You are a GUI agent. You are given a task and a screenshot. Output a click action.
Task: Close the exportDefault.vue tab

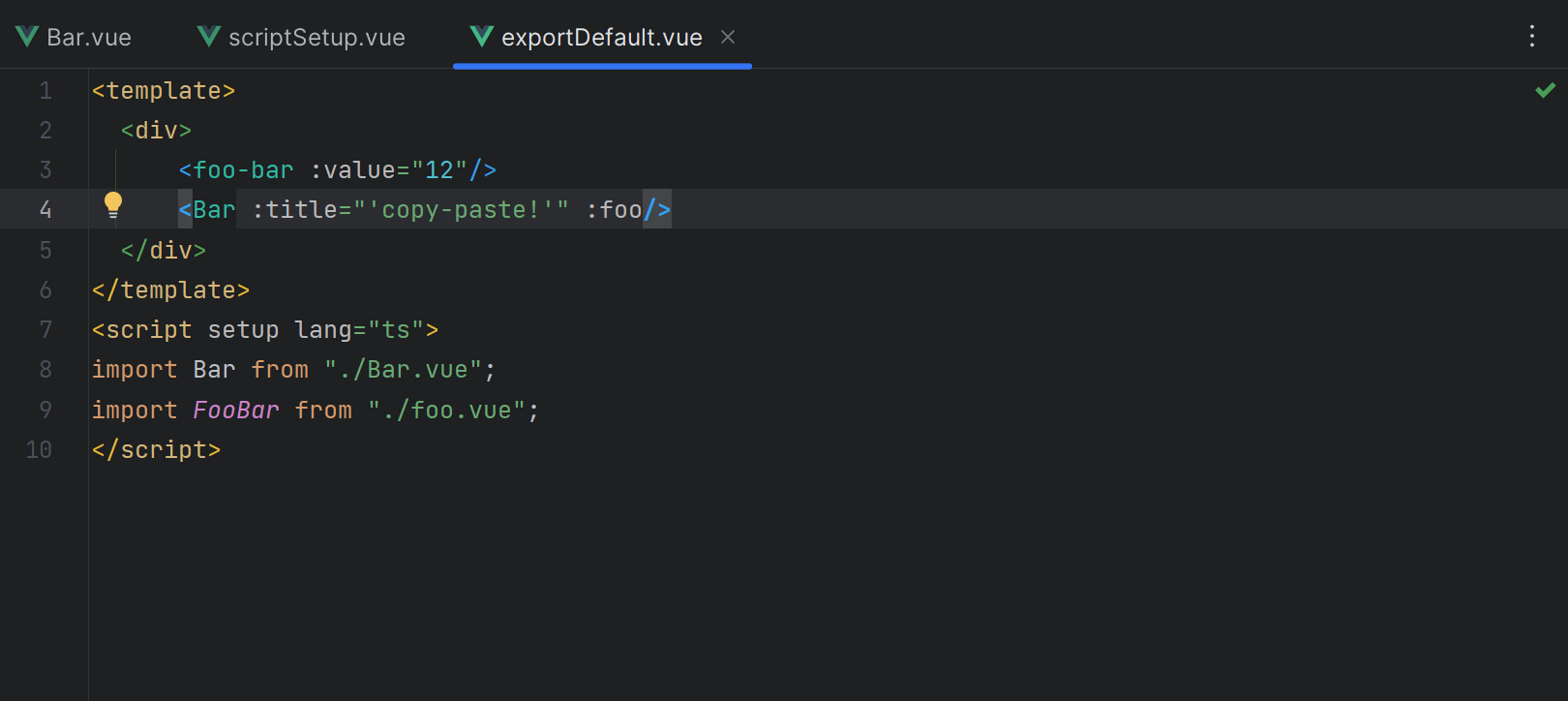coord(728,37)
